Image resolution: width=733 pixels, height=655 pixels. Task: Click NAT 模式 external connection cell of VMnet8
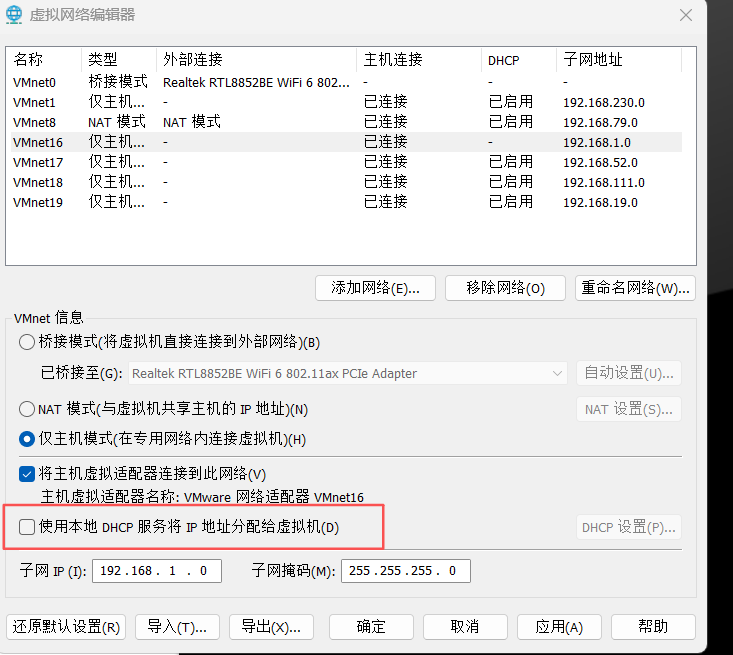[x=192, y=122]
